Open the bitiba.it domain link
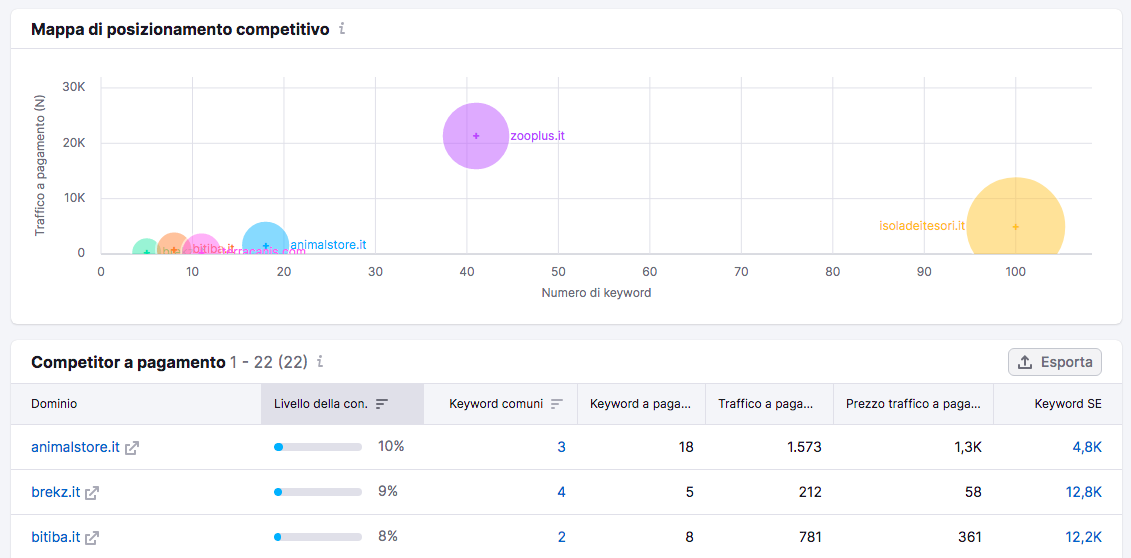Screen dimensions: 1131x558 click(56, 537)
